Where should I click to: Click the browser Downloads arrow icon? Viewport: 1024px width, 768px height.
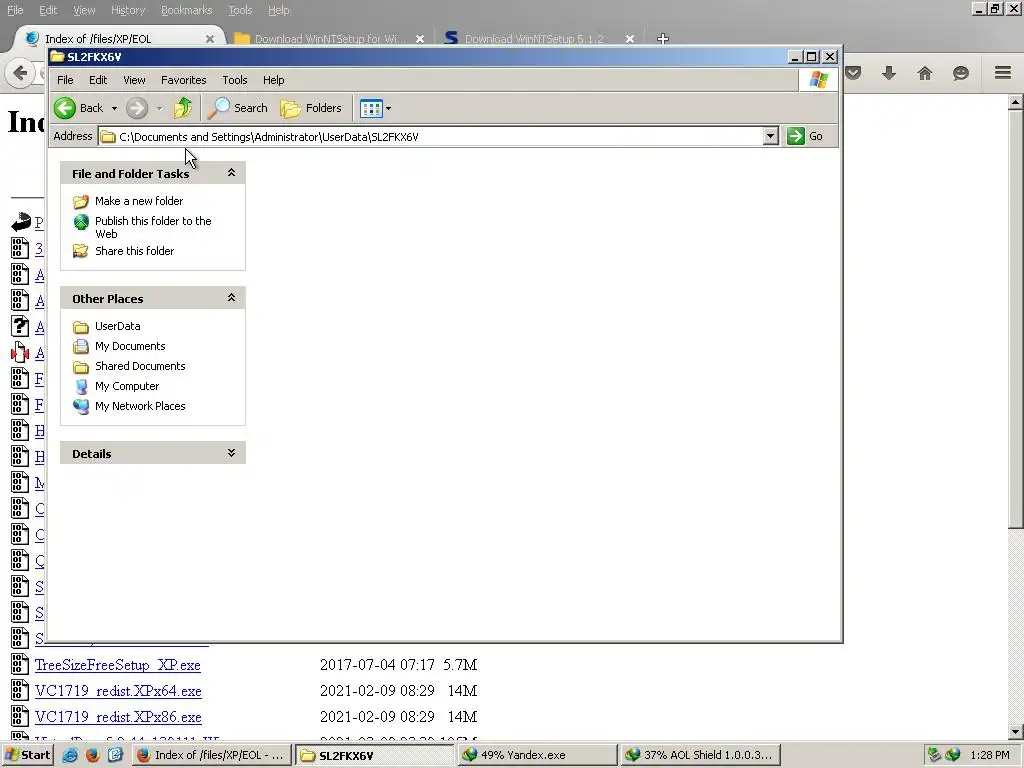(x=889, y=73)
